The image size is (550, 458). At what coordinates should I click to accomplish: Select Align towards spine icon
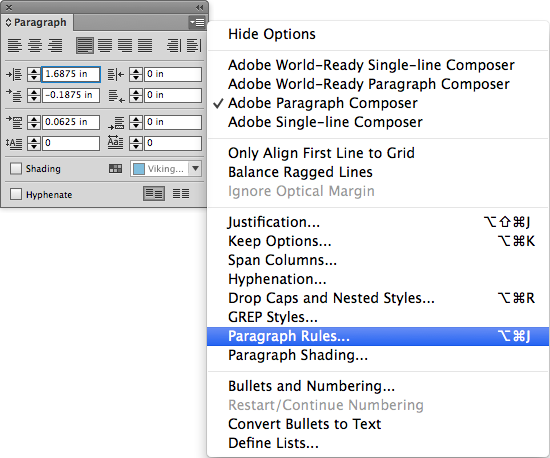[174, 46]
